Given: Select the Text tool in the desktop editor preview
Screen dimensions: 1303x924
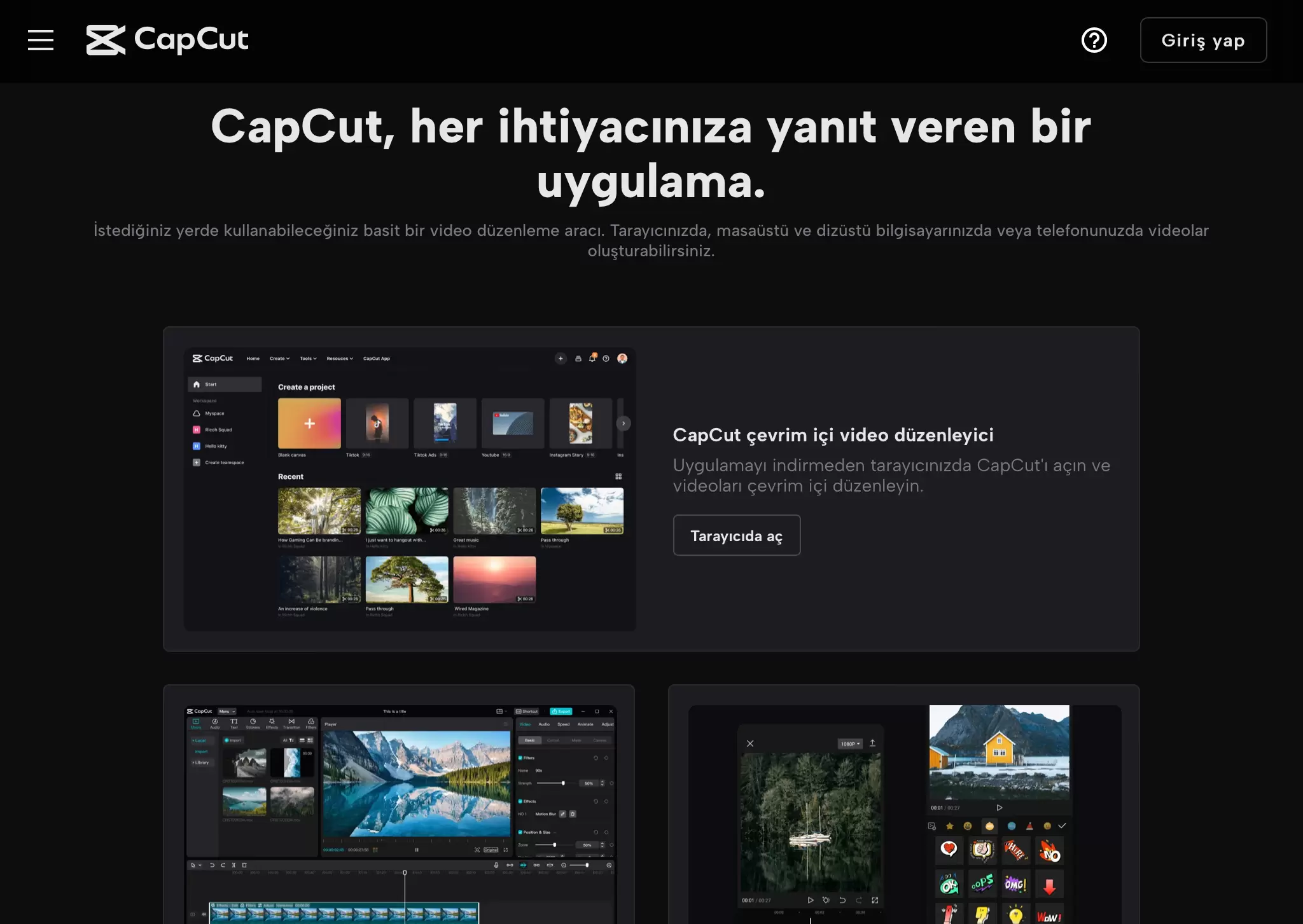Looking at the screenshot, I should (x=233, y=724).
